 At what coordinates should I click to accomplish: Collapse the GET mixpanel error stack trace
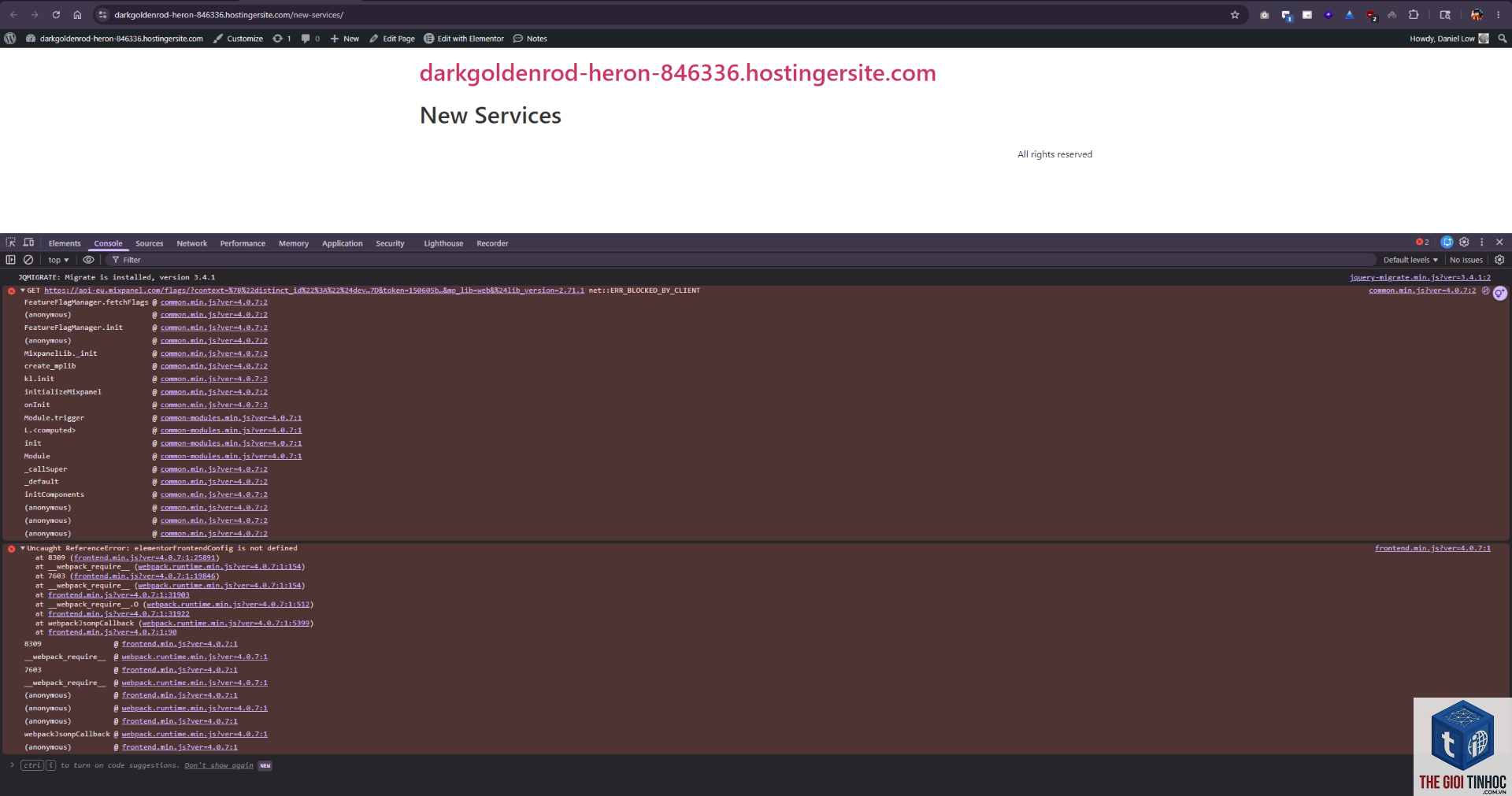(x=23, y=291)
